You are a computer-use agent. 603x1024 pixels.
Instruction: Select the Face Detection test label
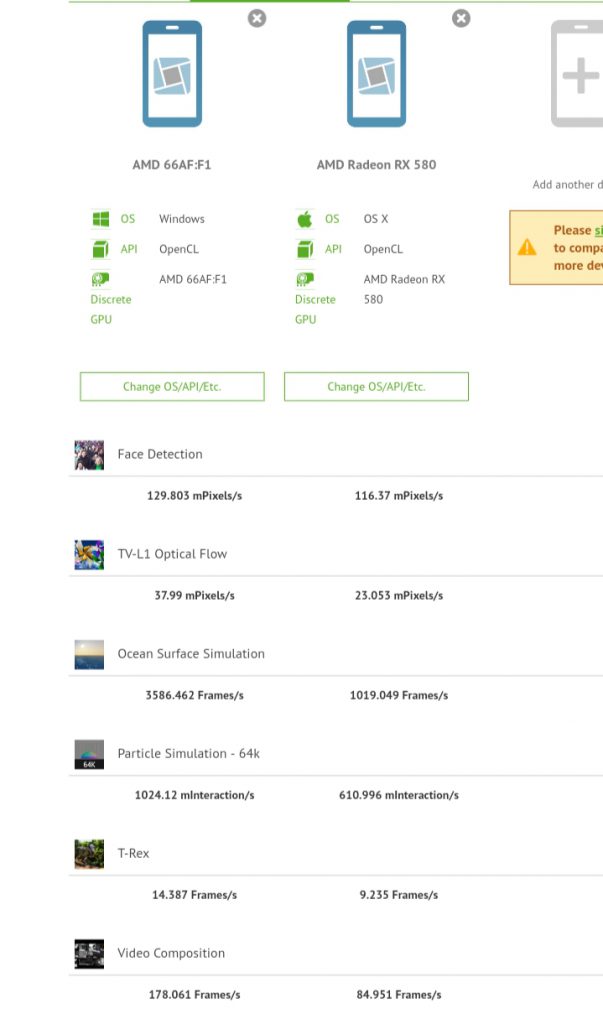click(x=160, y=455)
